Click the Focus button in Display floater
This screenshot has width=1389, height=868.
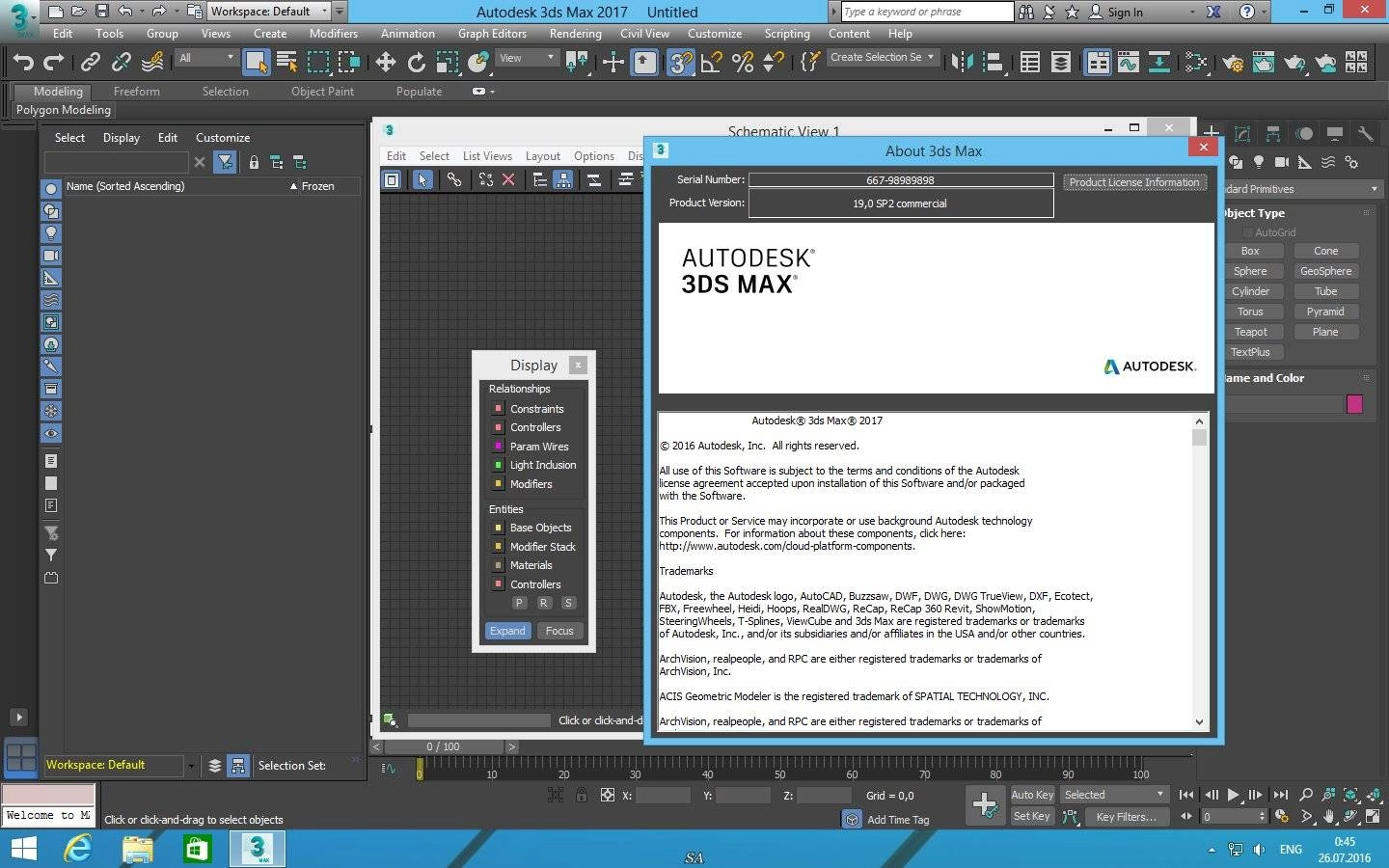pos(559,631)
